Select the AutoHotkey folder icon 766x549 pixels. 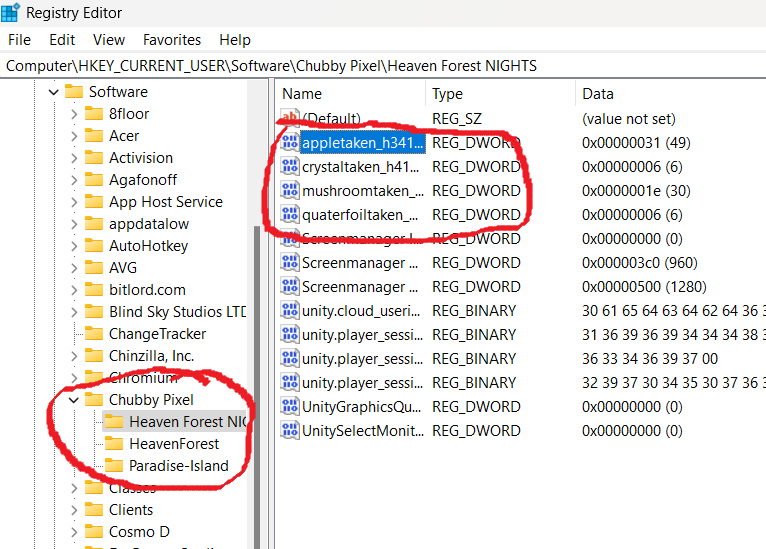click(x=94, y=245)
